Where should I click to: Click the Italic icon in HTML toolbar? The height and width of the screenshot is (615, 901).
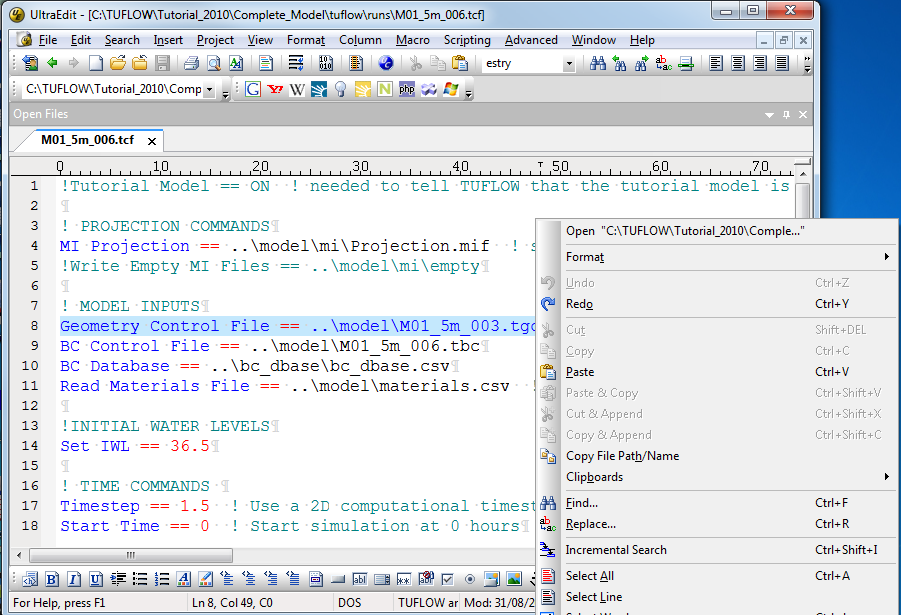coord(74,579)
